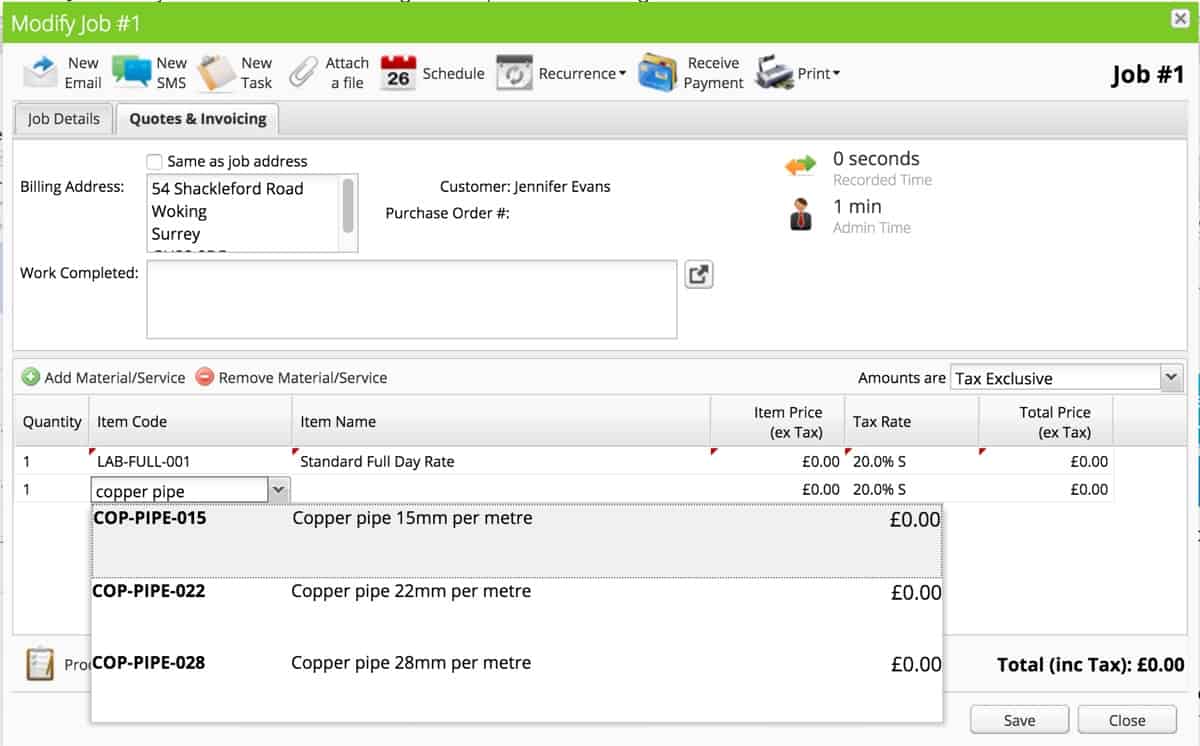Choose COP-PIPE-022 Copper pipe 22mm suggestion
Image resolution: width=1200 pixels, height=746 pixels.
pyautogui.click(x=516, y=613)
